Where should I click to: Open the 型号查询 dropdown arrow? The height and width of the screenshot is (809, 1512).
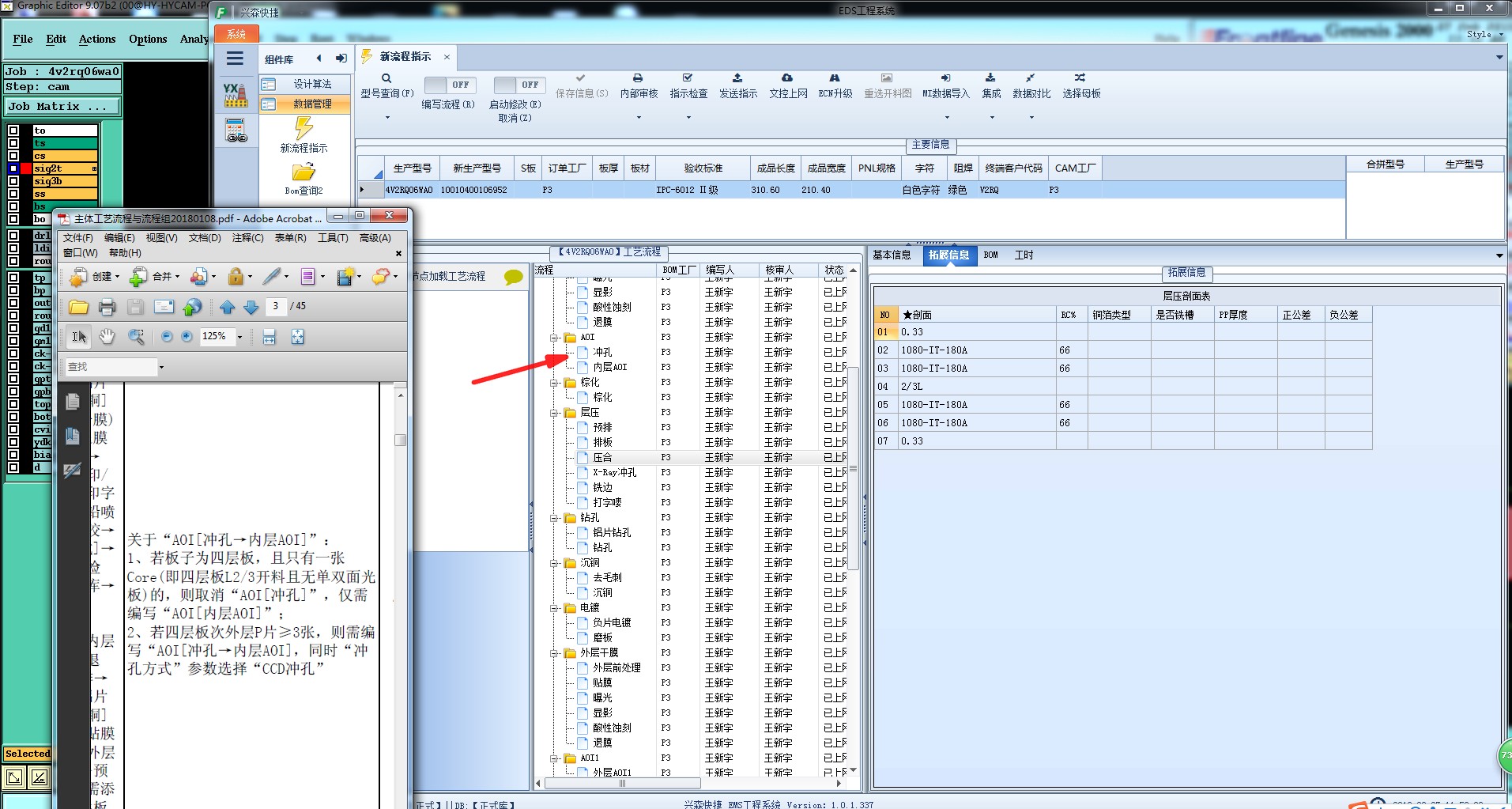click(387, 118)
